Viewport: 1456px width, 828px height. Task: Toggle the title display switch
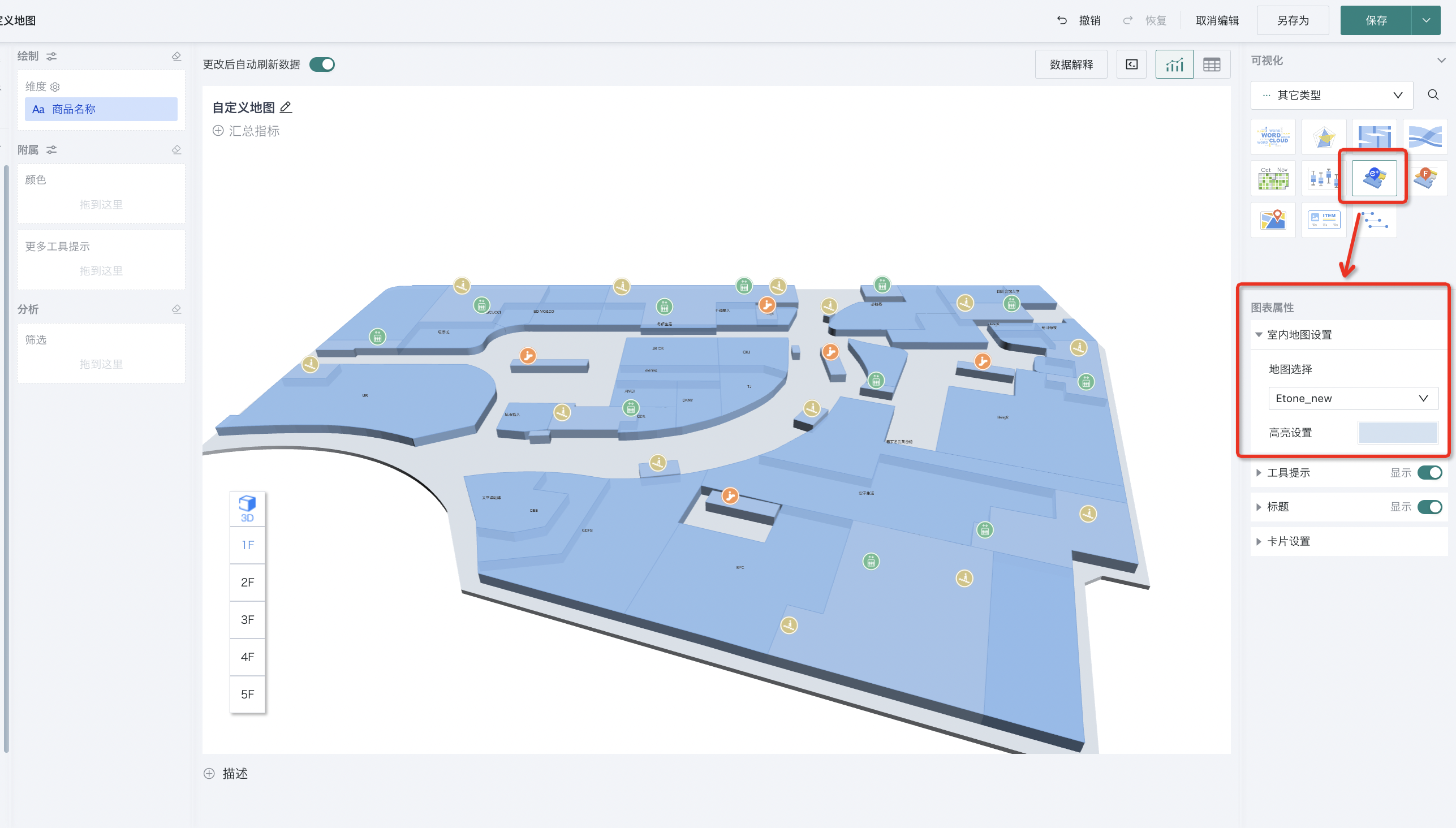(x=1429, y=507)
